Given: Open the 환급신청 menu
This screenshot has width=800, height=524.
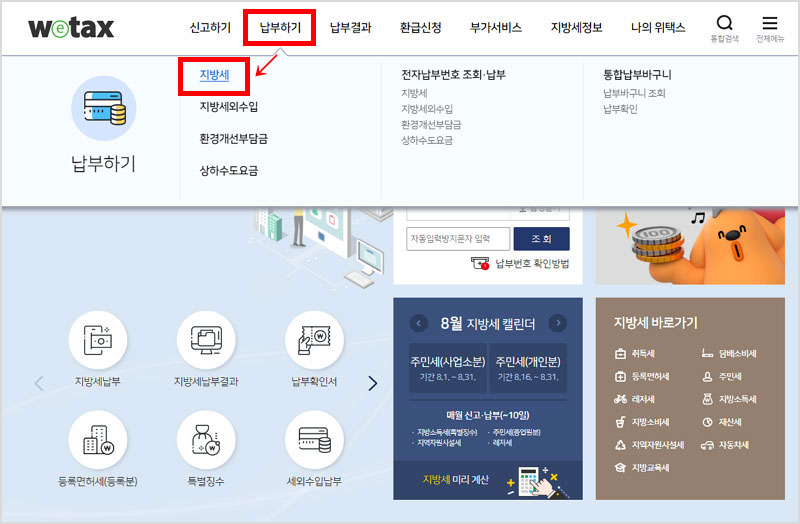Looking at the screenshot, I should click(x=420, y=28).
